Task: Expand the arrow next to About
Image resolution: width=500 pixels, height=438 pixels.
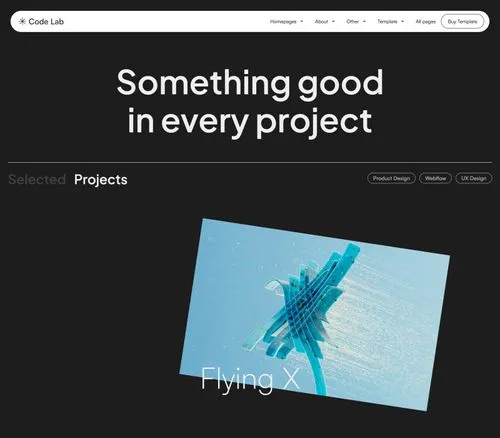Action: pyautogui.click(x=333, y=22)
